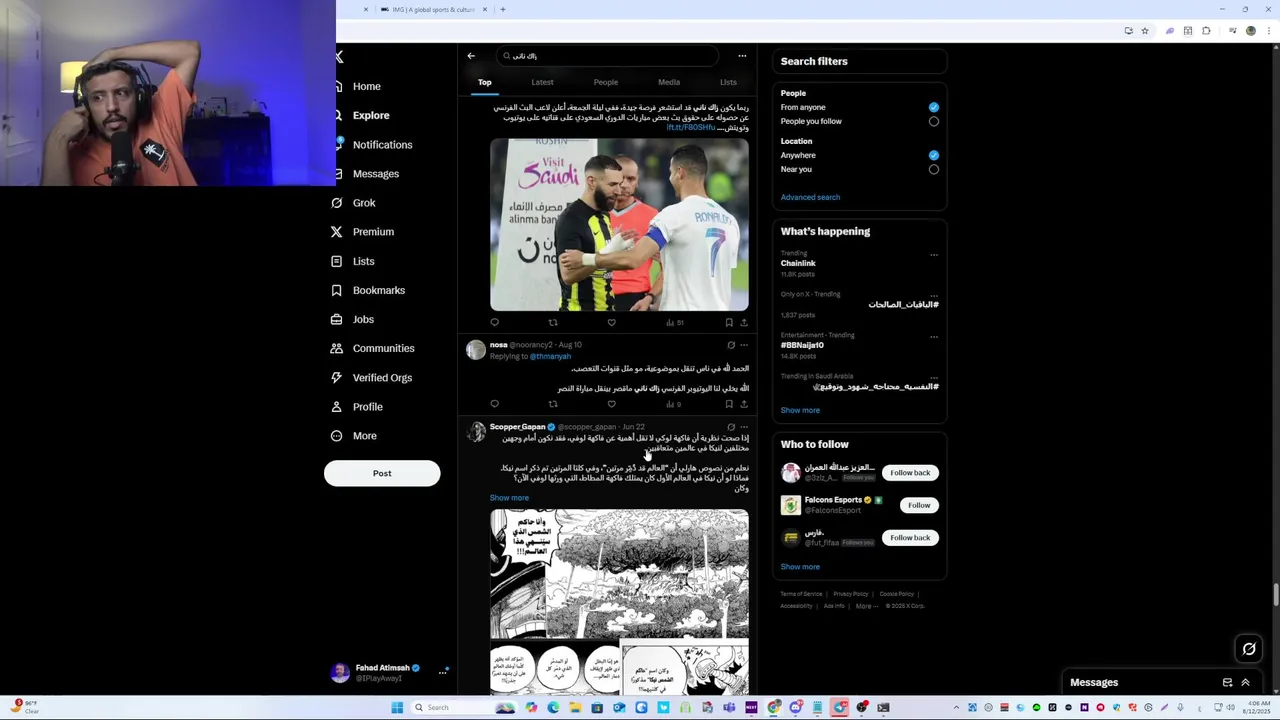The width and height of the screenshot is (1280, 720).
Task: Reply to the Benzema Ronaldo image post
Action: pos(494,322)
